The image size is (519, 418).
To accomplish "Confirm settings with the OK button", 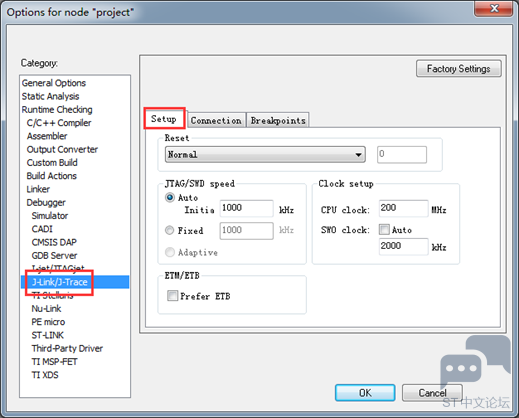I will (x=365, y=393).
